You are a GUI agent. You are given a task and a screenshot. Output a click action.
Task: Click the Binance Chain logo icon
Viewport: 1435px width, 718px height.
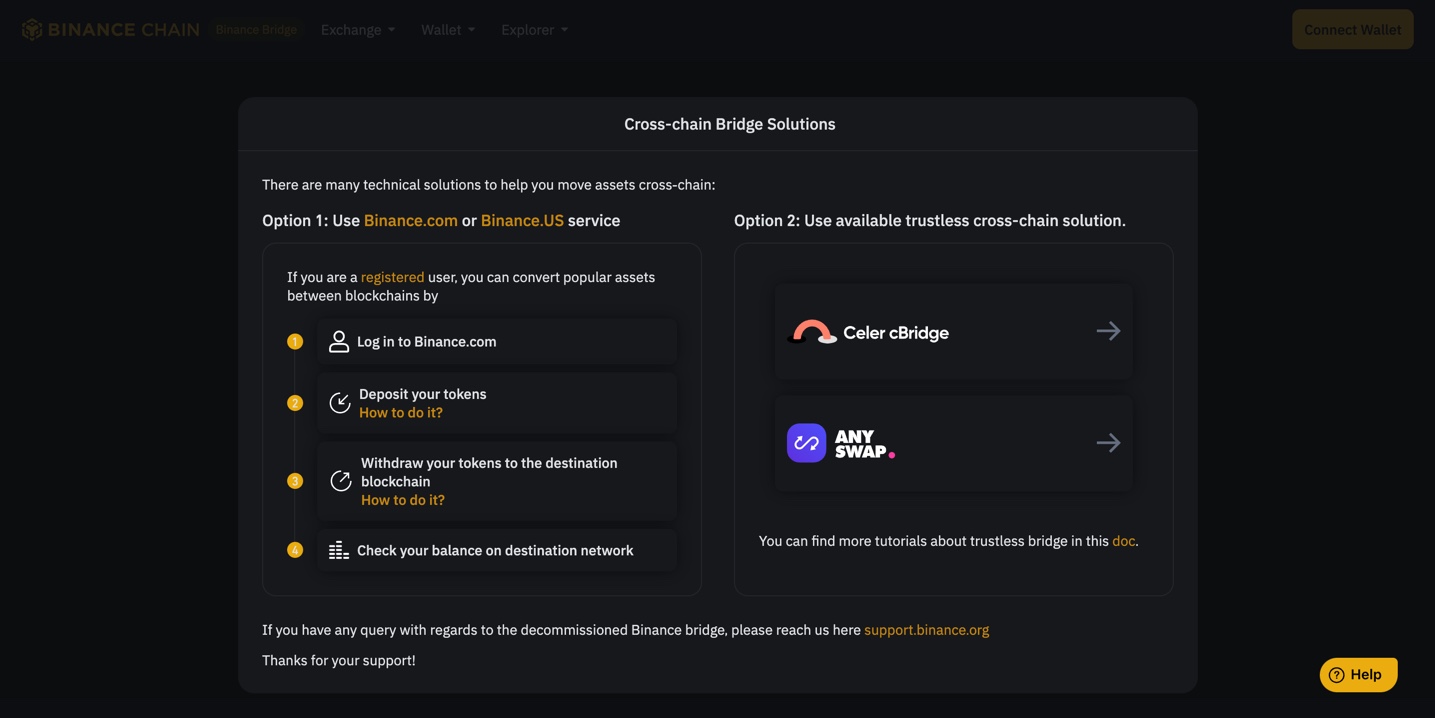[x=32, y=30]
